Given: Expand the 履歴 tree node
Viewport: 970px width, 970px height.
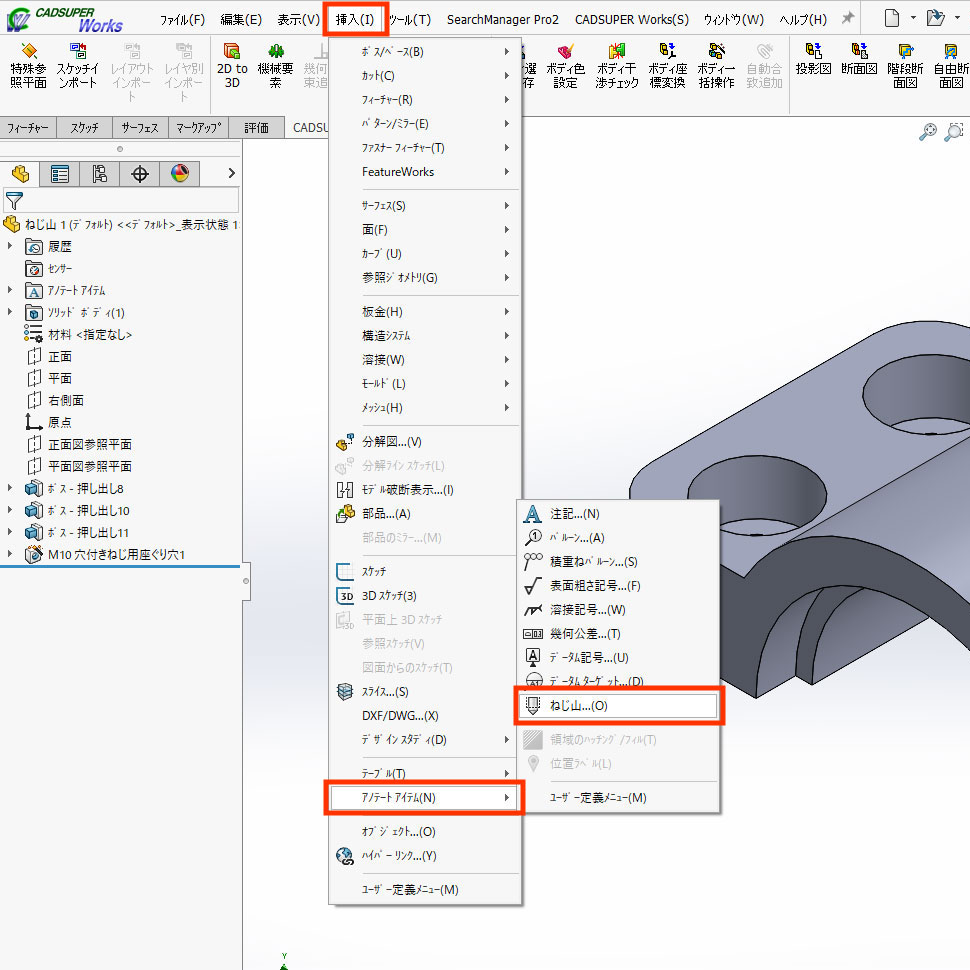Looking at the screenshot, I should click(11, 246).
